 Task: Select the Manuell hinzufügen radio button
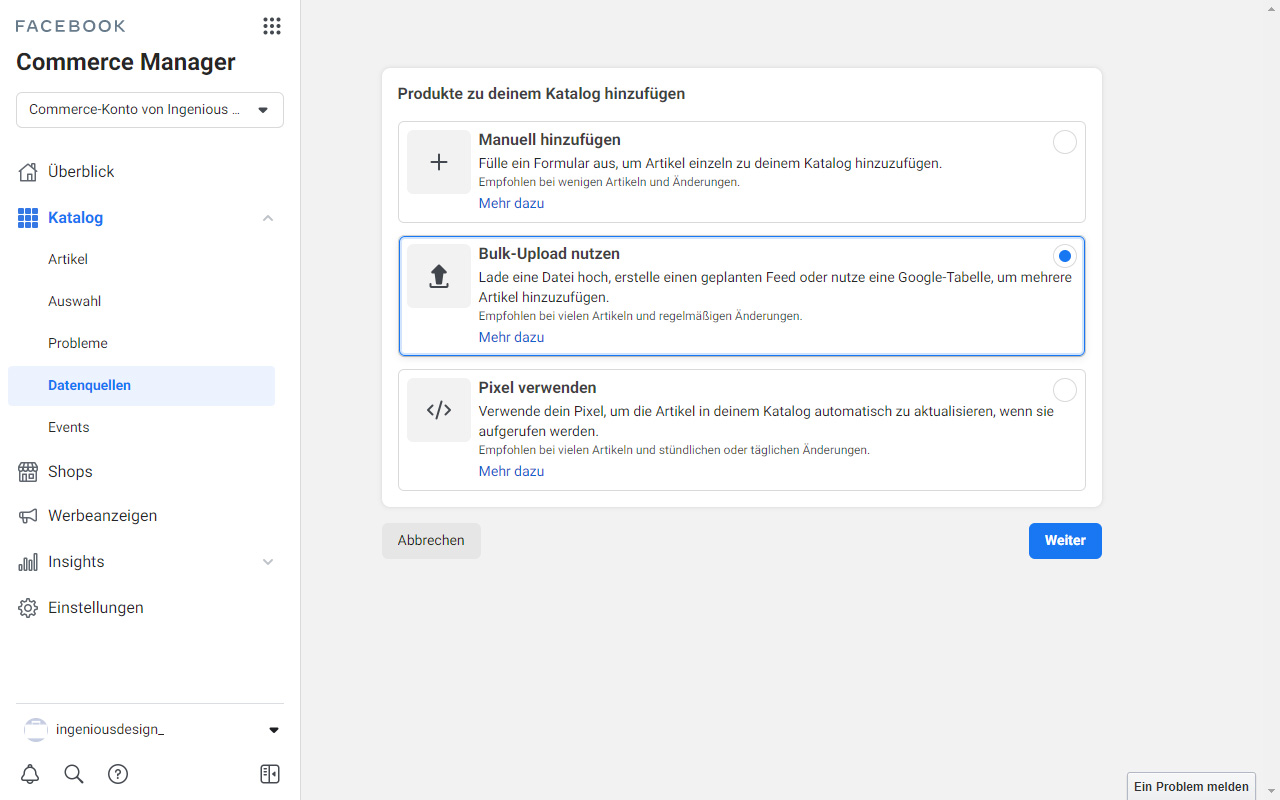(1065, 142)
